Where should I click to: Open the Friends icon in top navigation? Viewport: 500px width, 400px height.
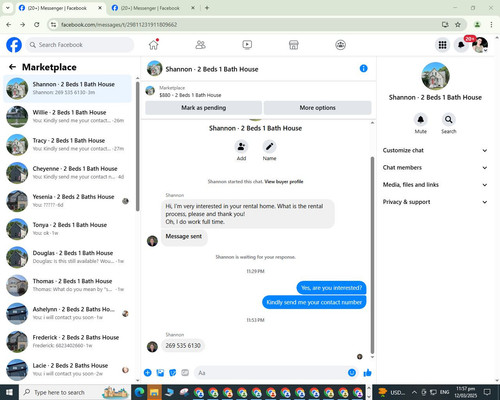click(x=200, y=45)
